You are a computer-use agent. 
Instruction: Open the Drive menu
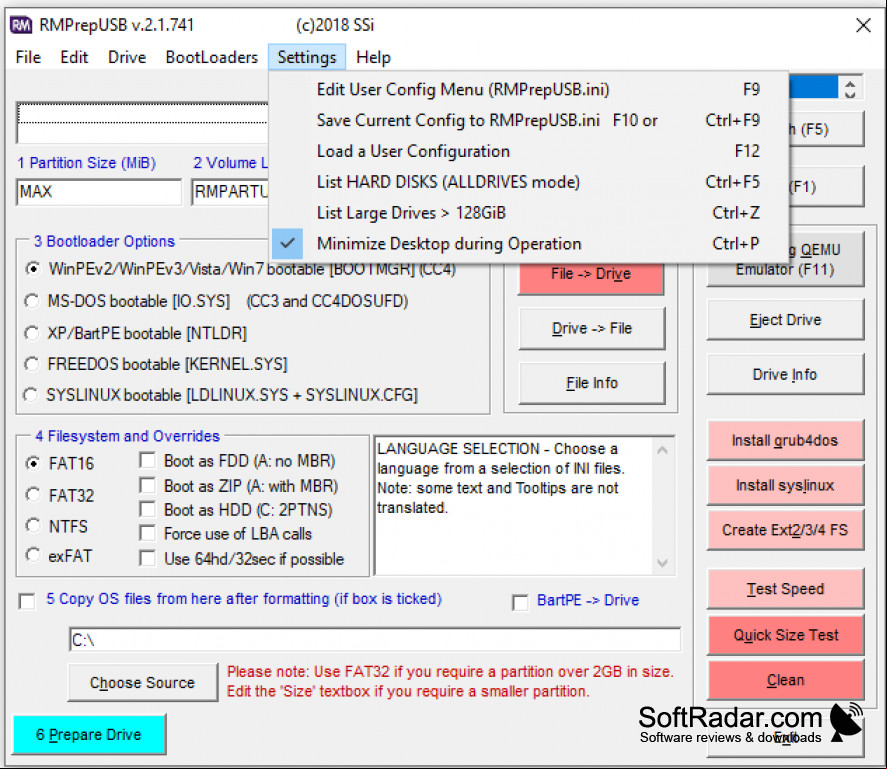tap(127, 57)
